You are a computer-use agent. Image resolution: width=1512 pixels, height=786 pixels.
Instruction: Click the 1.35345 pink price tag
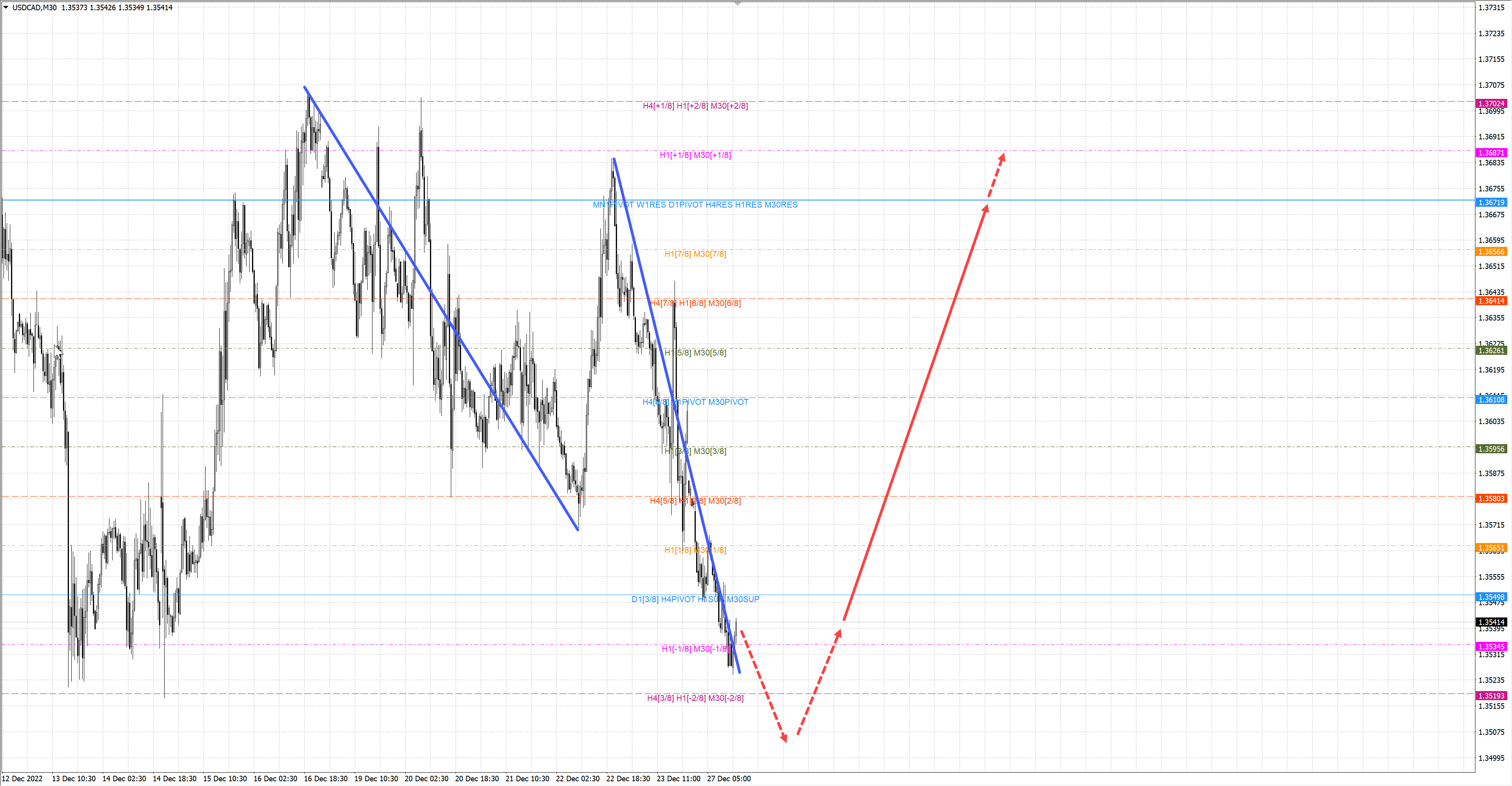point(1491,646)
